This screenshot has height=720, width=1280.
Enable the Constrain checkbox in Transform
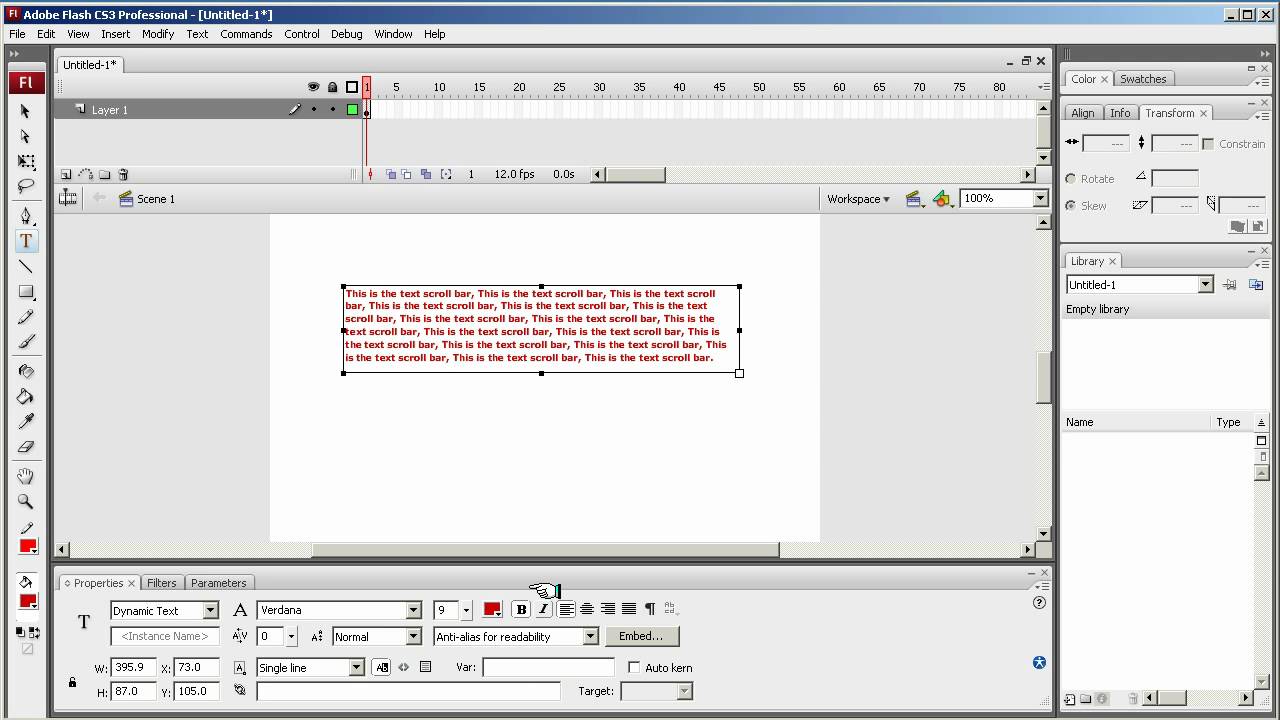[x=1208, y=144]
